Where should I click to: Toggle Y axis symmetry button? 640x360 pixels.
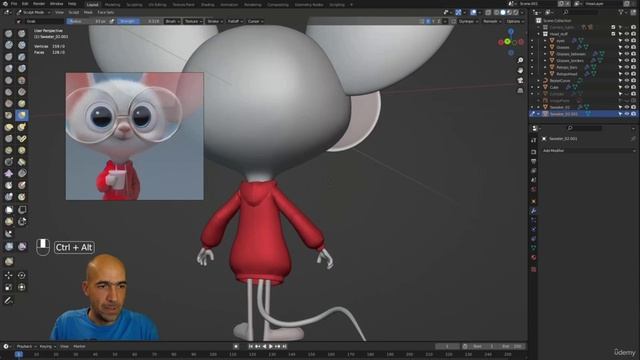click(x=433, y=21)
